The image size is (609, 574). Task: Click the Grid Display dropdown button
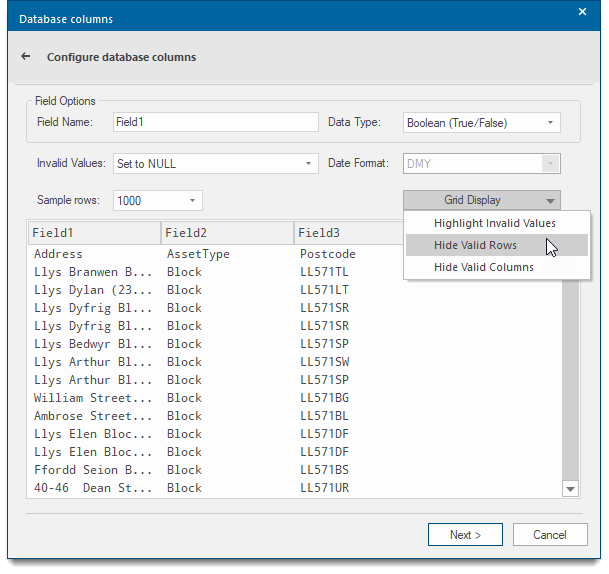482,200
